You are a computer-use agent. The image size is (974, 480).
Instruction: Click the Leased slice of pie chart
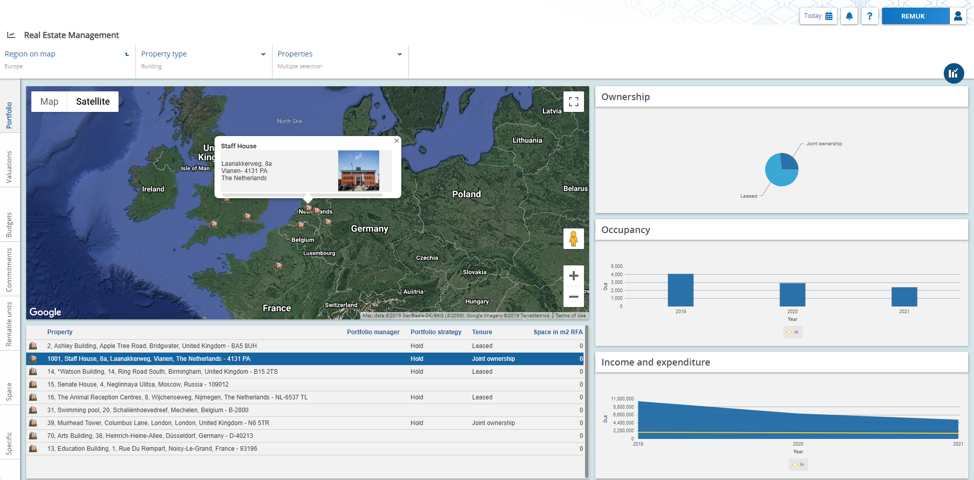(778, 174)
